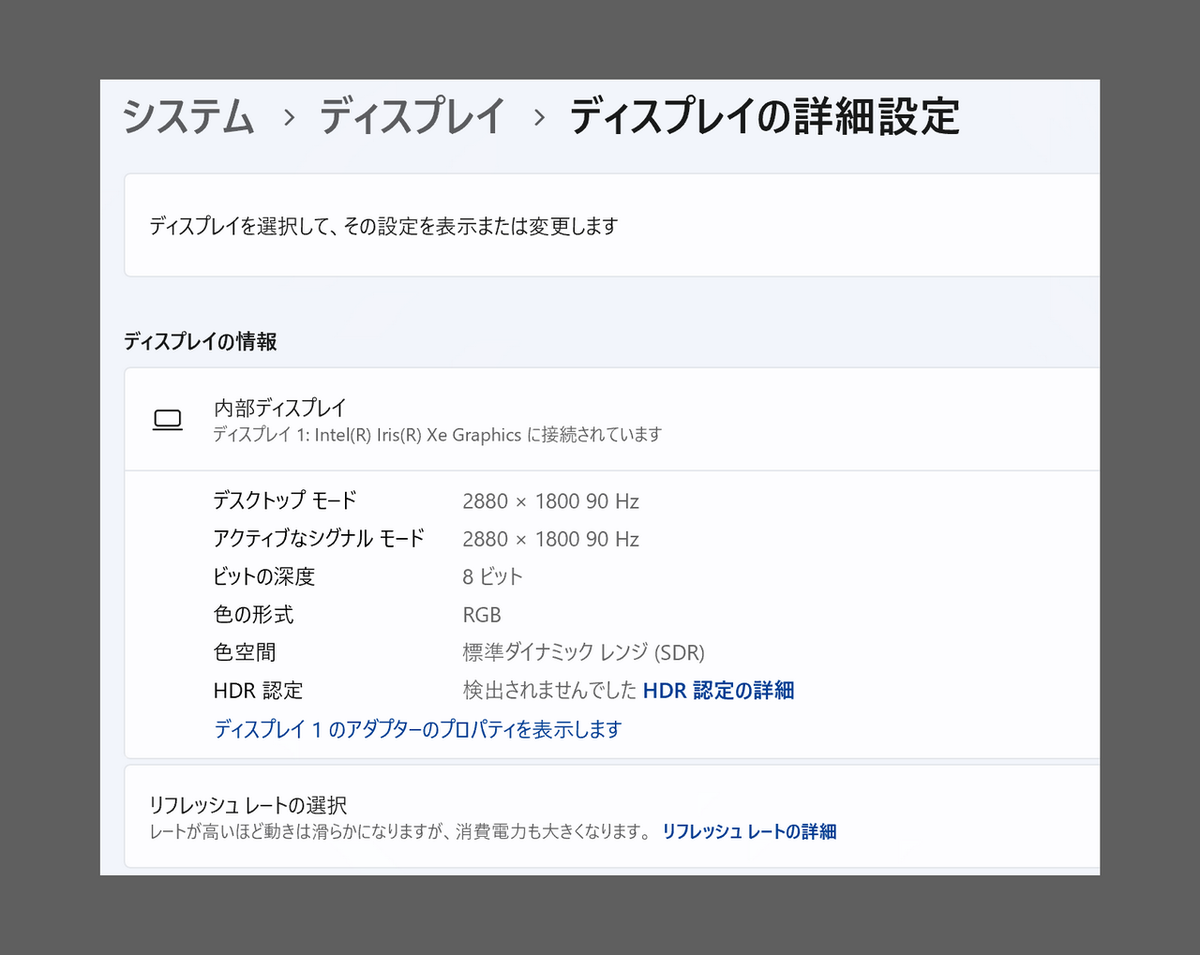The height and width of the screenshot is (955, 1200).
Task: Open リフレッシュ レートの詳細 link
Action: (749, 832)
